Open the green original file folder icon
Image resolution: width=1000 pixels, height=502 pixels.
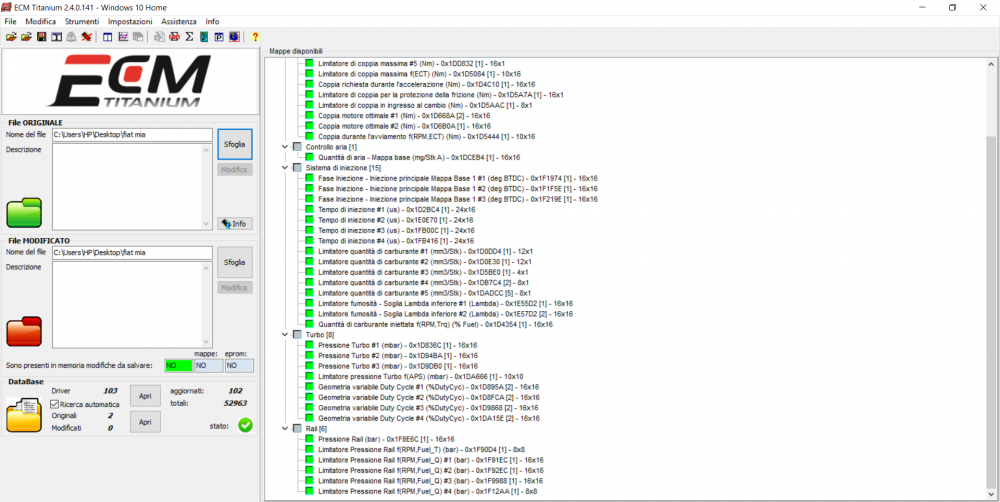click(x=24, y=212)
